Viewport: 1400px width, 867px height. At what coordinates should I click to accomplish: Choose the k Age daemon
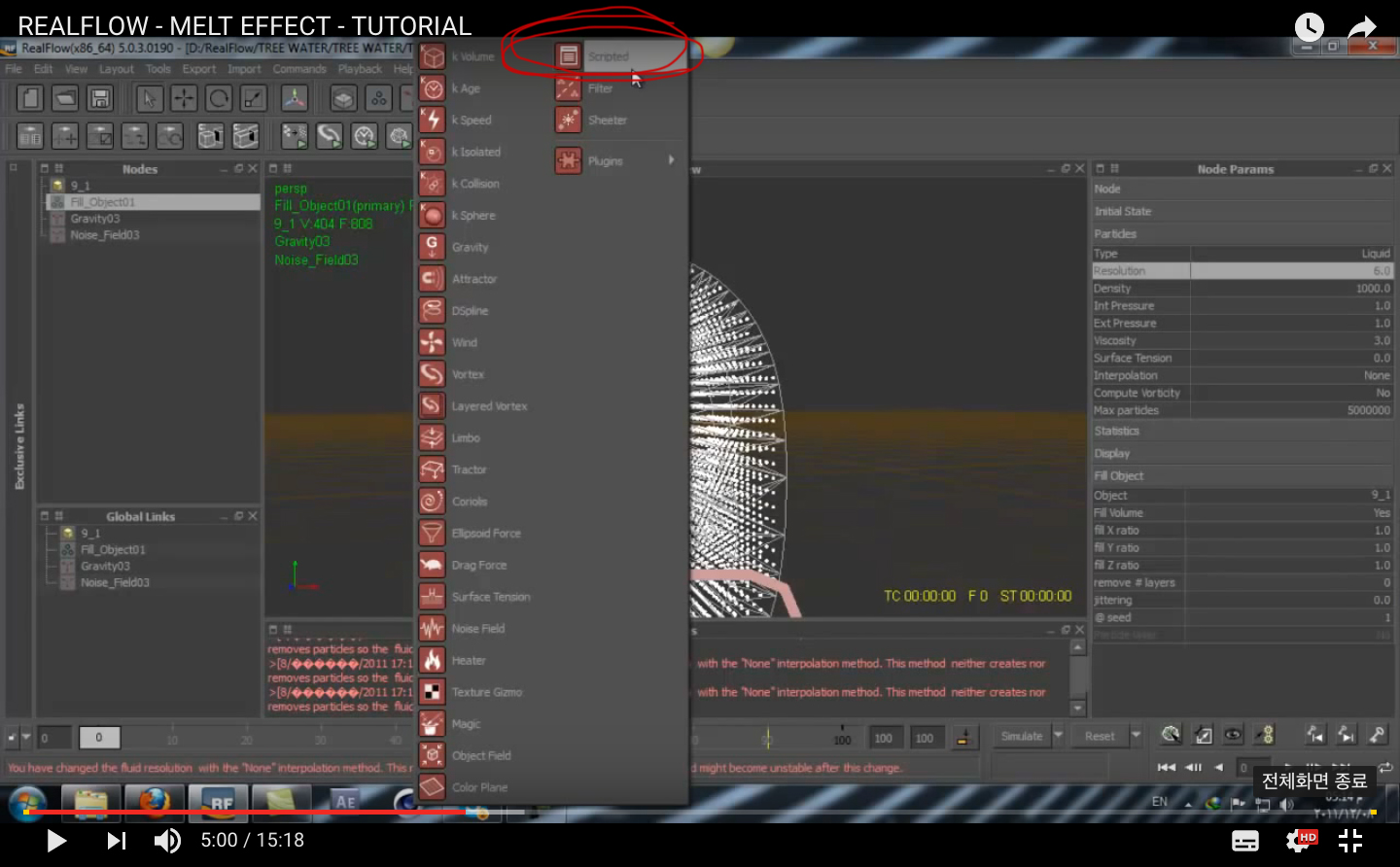[432, 88]
